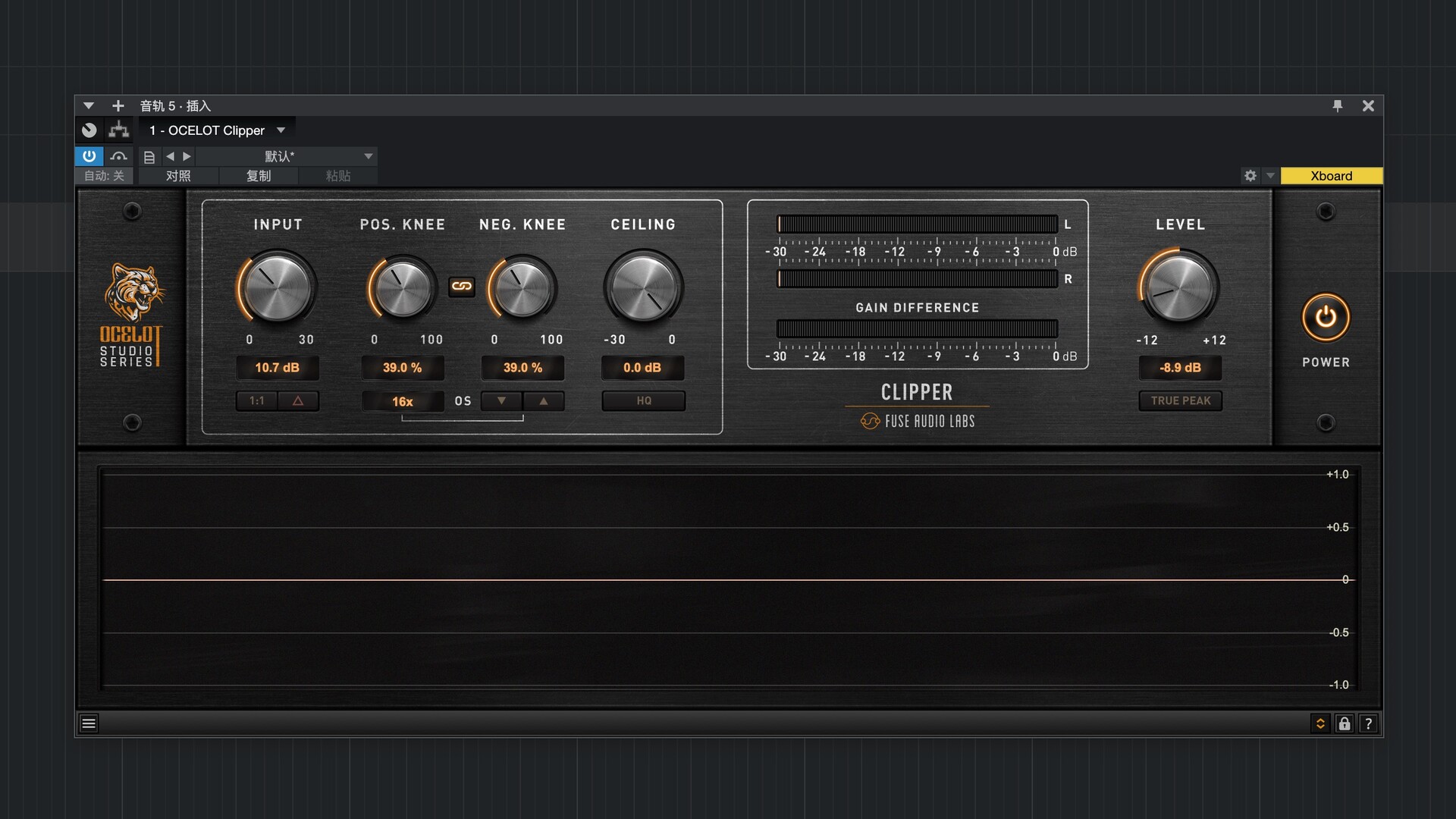Screen dimensions: 1456x819
Task: Expand the arrow next to settings gear
Action: tap(1271, 176)
